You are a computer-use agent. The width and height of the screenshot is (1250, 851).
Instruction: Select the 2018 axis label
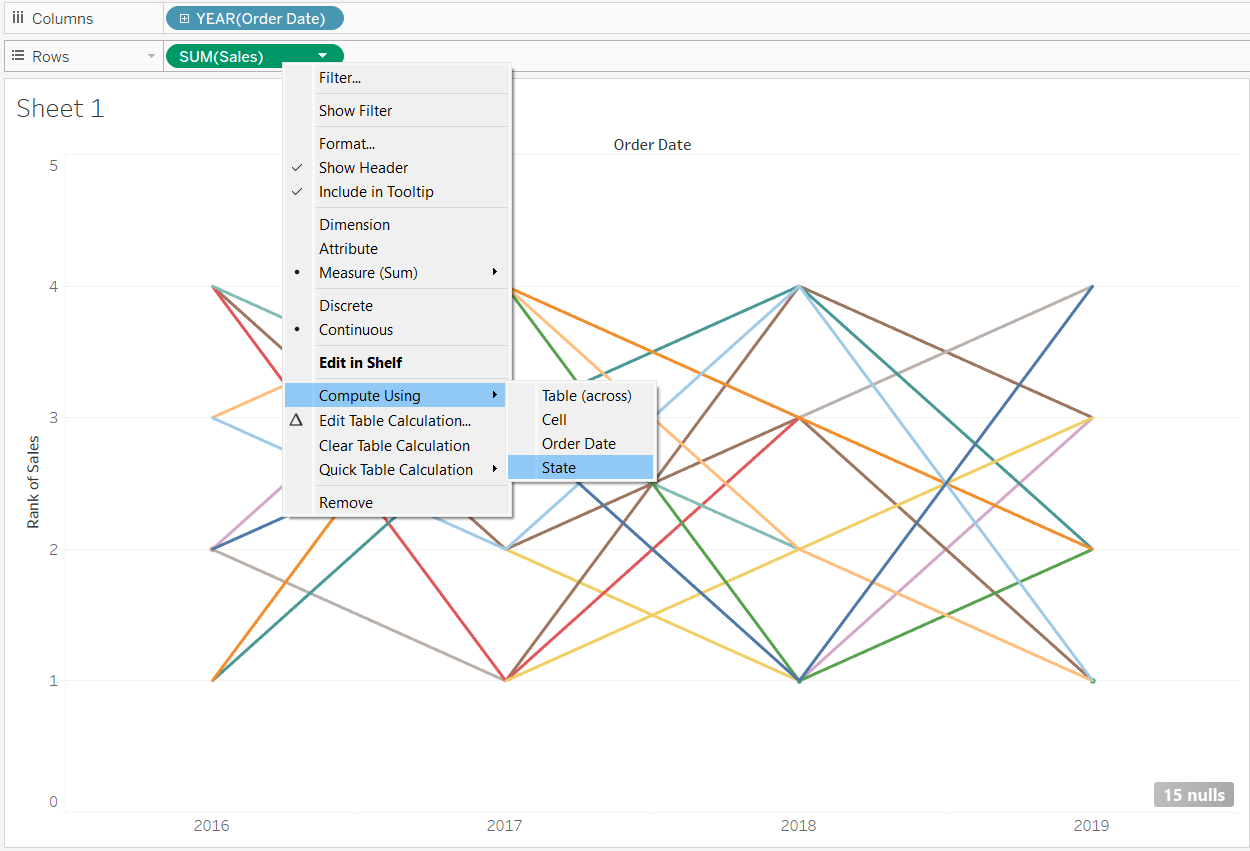pos(798,826)
